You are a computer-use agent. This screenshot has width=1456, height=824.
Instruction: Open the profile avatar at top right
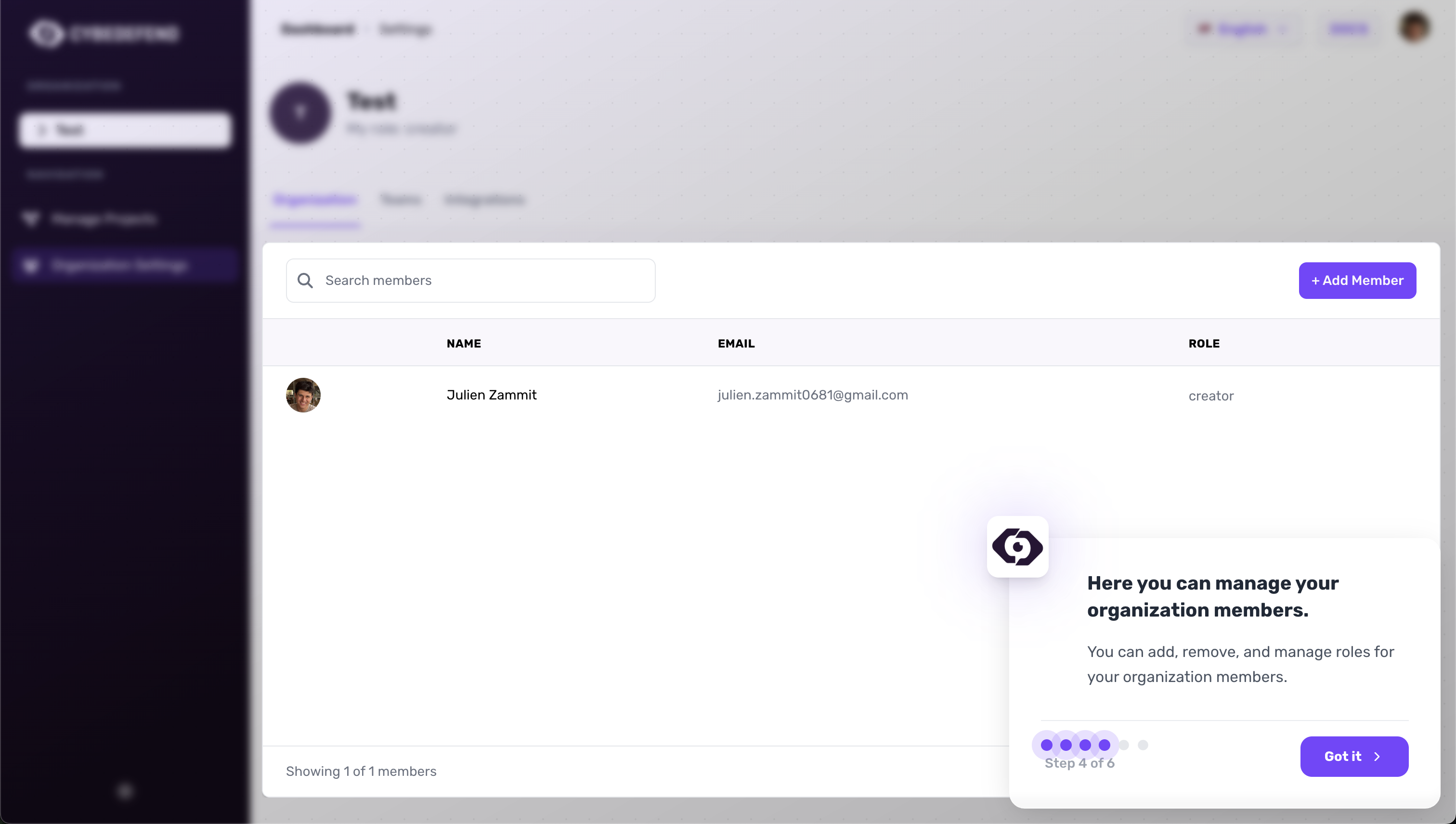click(x=1414, y=28)
